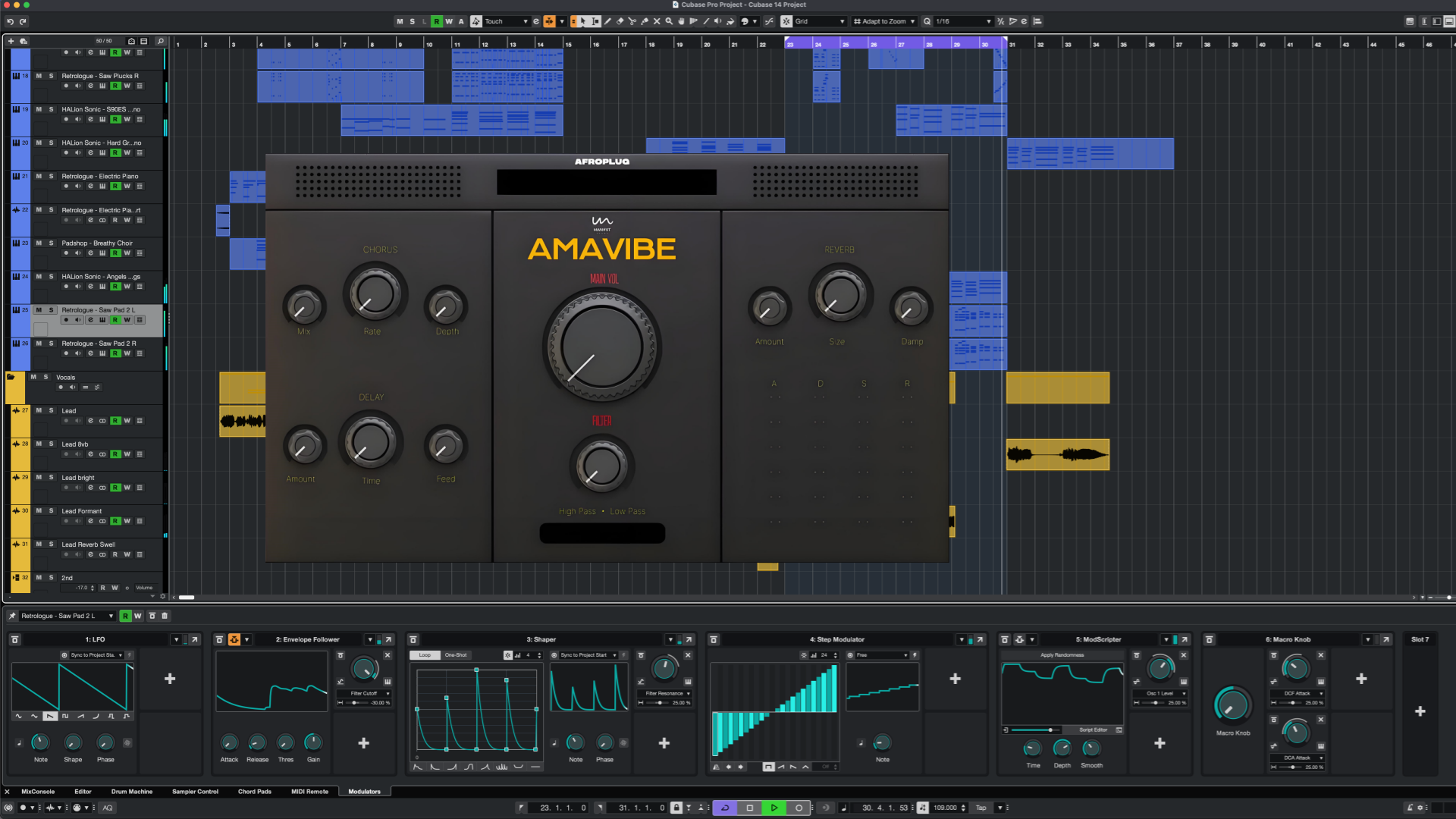Toggle AQ auto quantize in transport bar
This screenshot has height=819, width=1456.
(108, 808)
